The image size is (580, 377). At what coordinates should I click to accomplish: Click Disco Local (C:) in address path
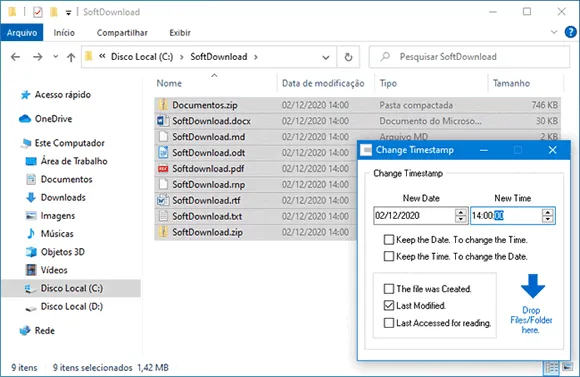pyautogui.click(x=142, y=57)
